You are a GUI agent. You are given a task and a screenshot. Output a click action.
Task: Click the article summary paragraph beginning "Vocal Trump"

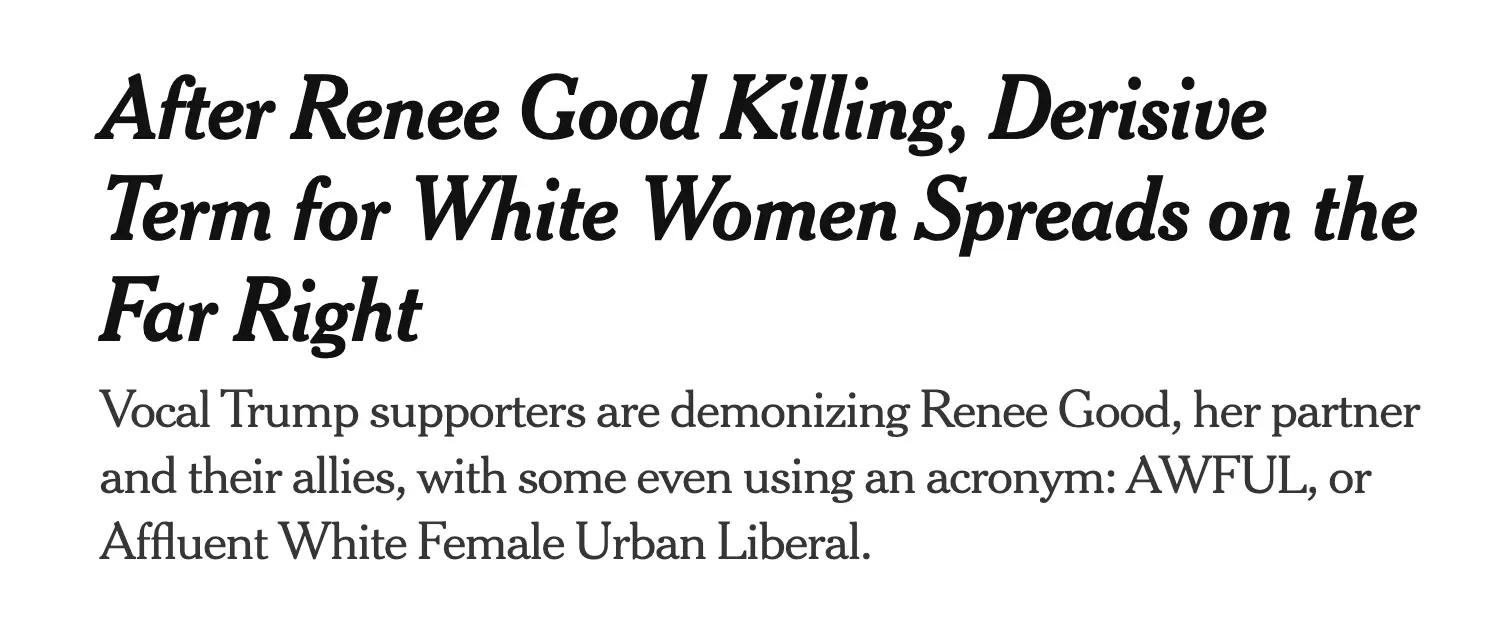tap(700, 478)
